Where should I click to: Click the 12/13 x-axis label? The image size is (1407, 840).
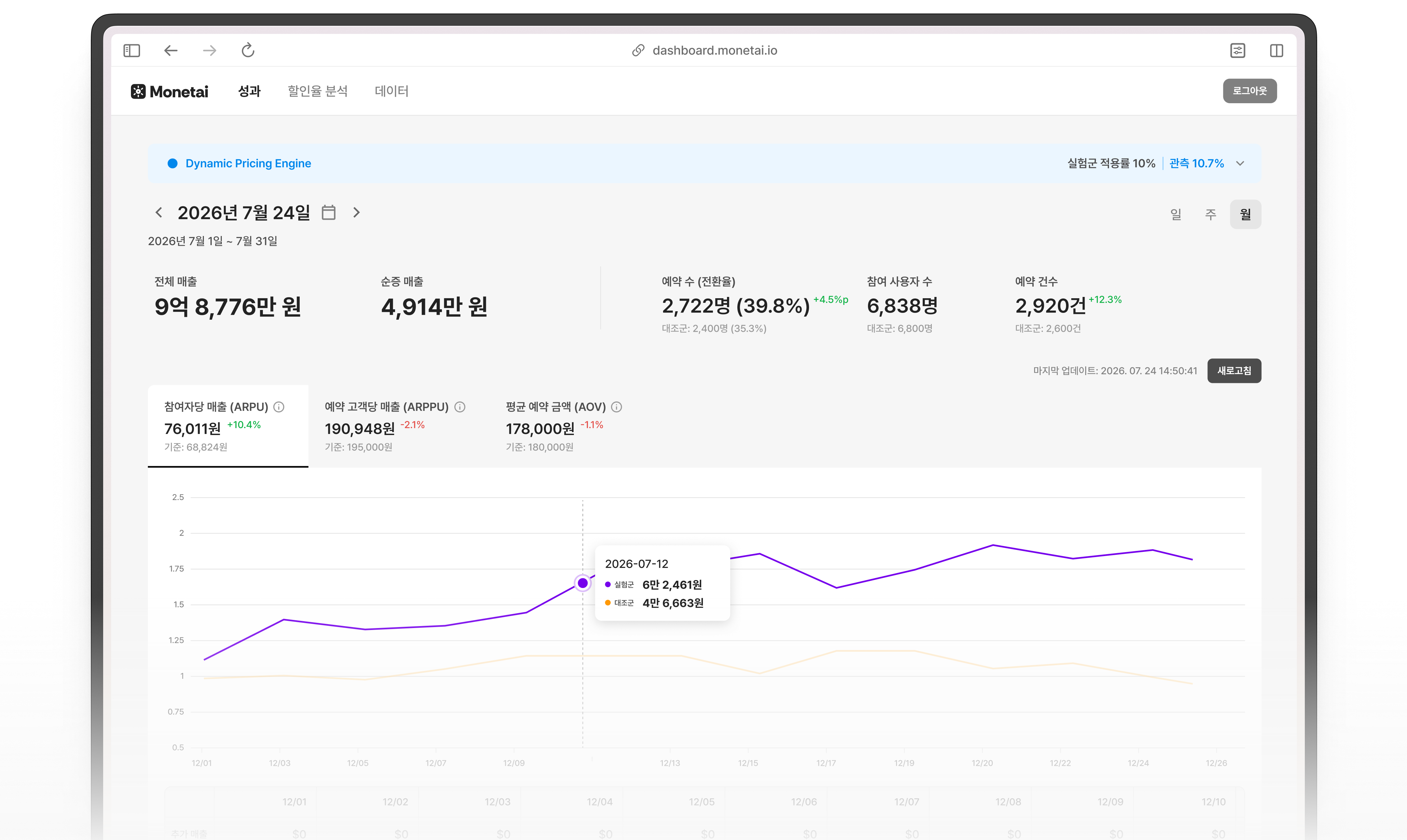670,763
